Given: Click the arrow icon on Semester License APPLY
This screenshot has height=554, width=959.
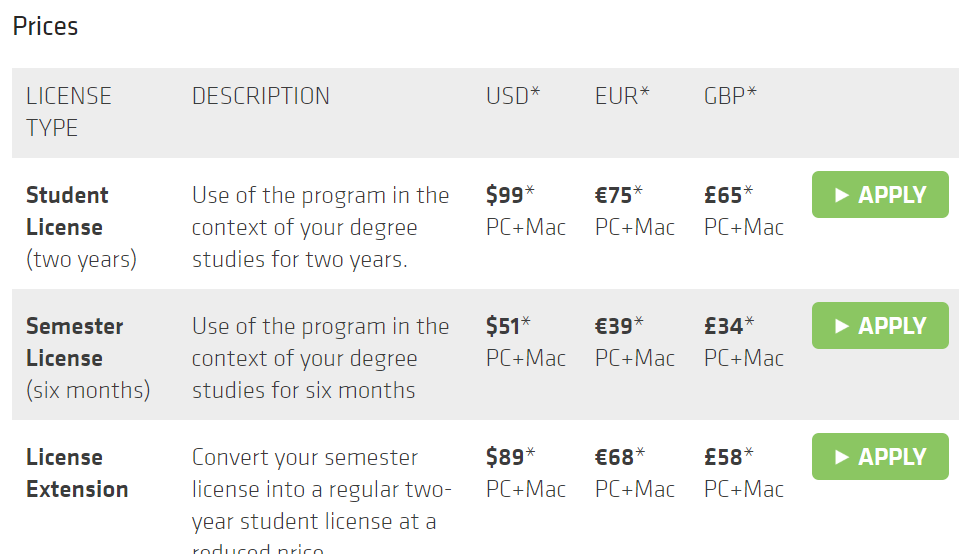Looking at the screenshot, I should click(x=842, y=326).
